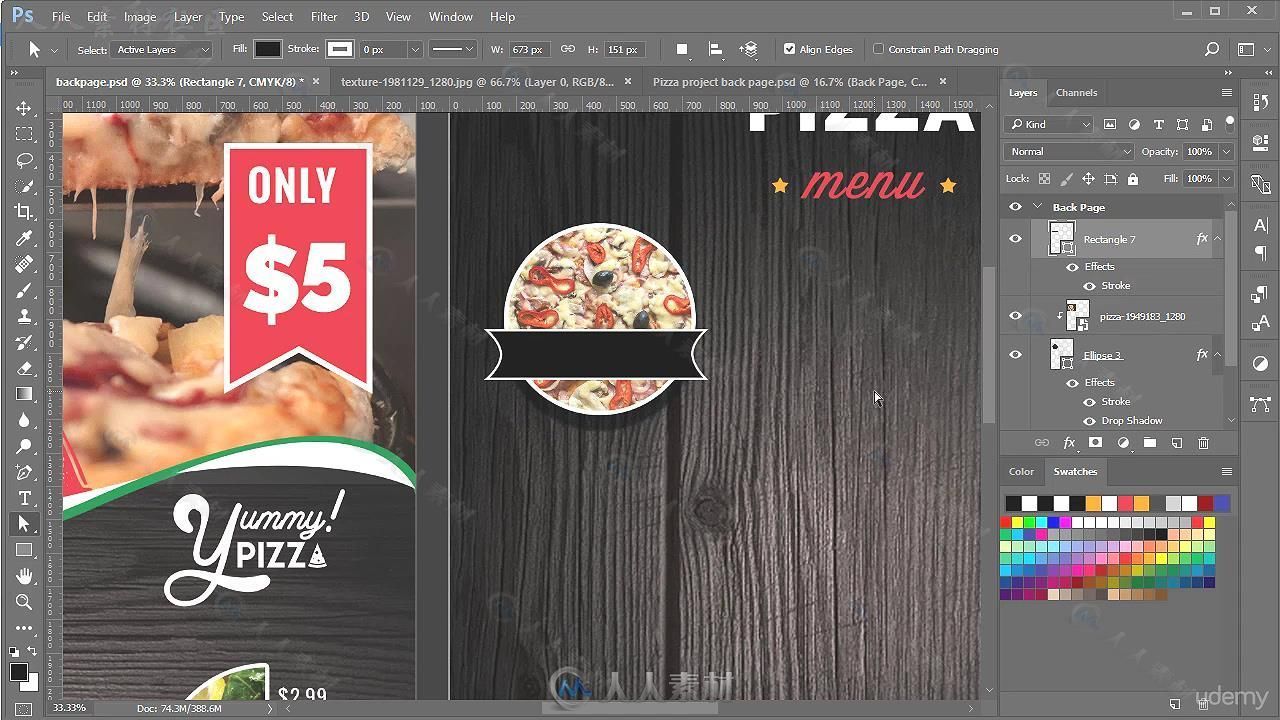The width and height of the screenshot is (1280, 720).
Task: Select the Horizontal Type tool
Action: 24,498
